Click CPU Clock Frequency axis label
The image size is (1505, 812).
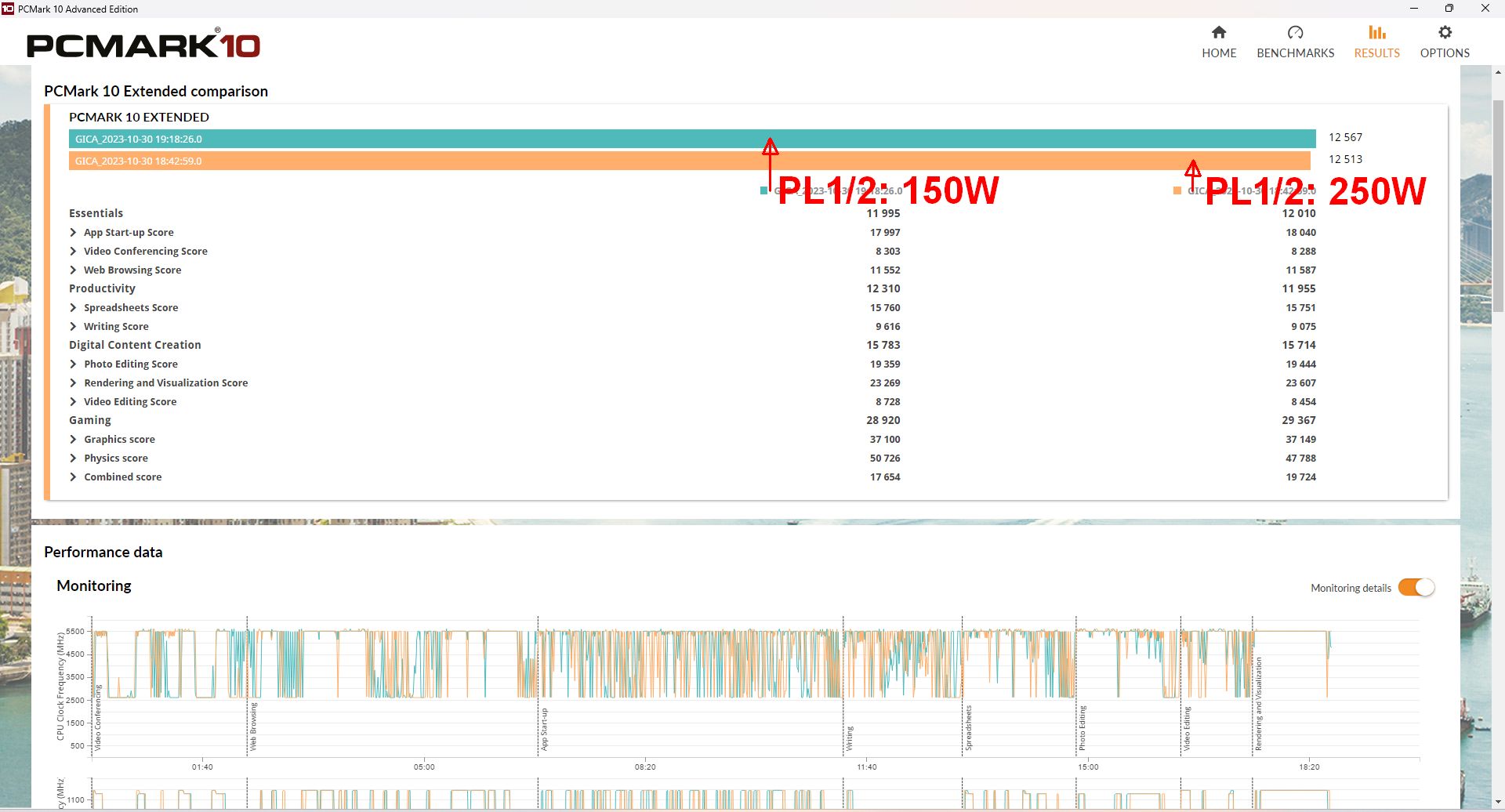pos(60,687)
